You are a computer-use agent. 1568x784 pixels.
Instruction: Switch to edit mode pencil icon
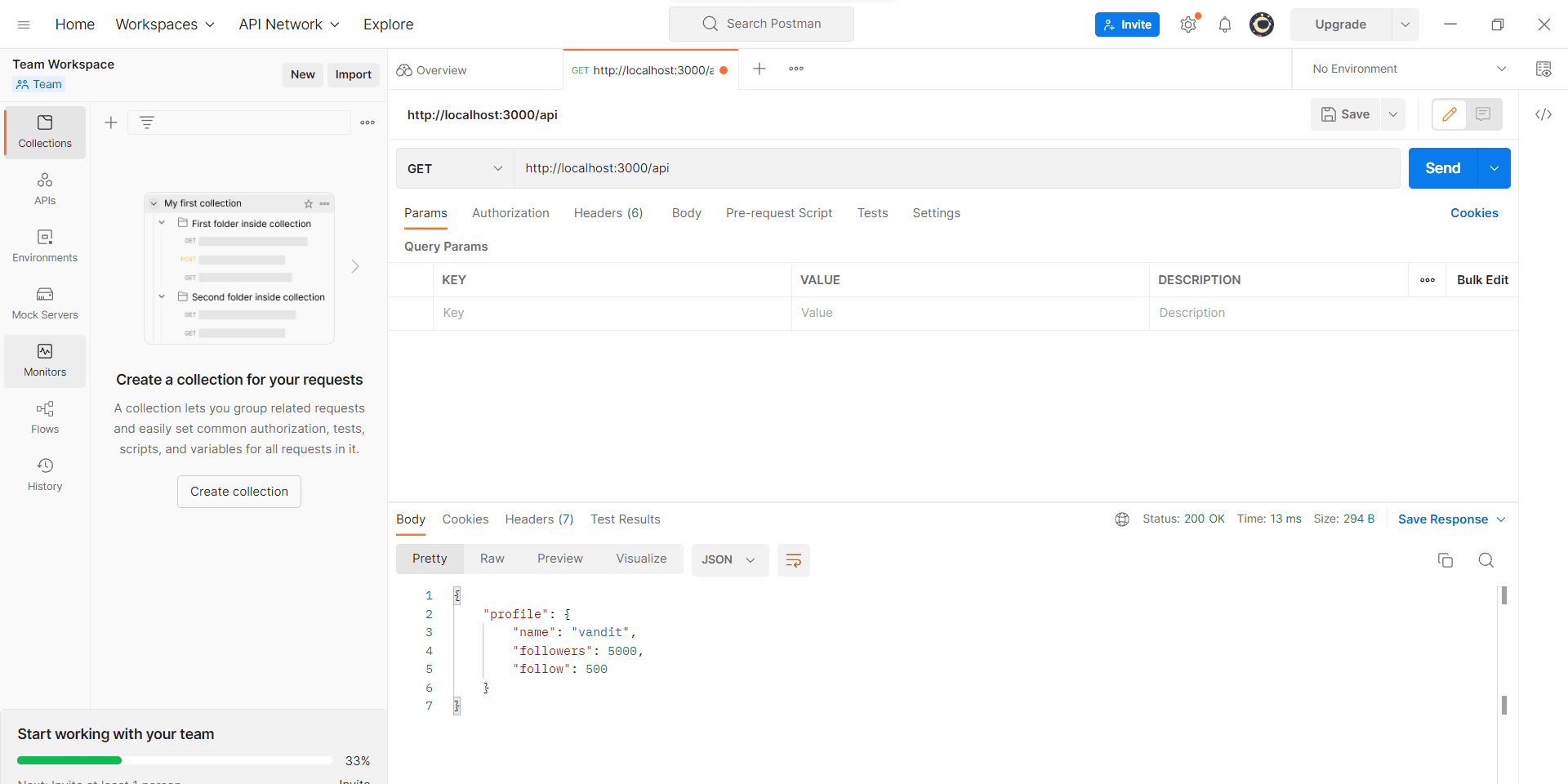coord(1450,114)
